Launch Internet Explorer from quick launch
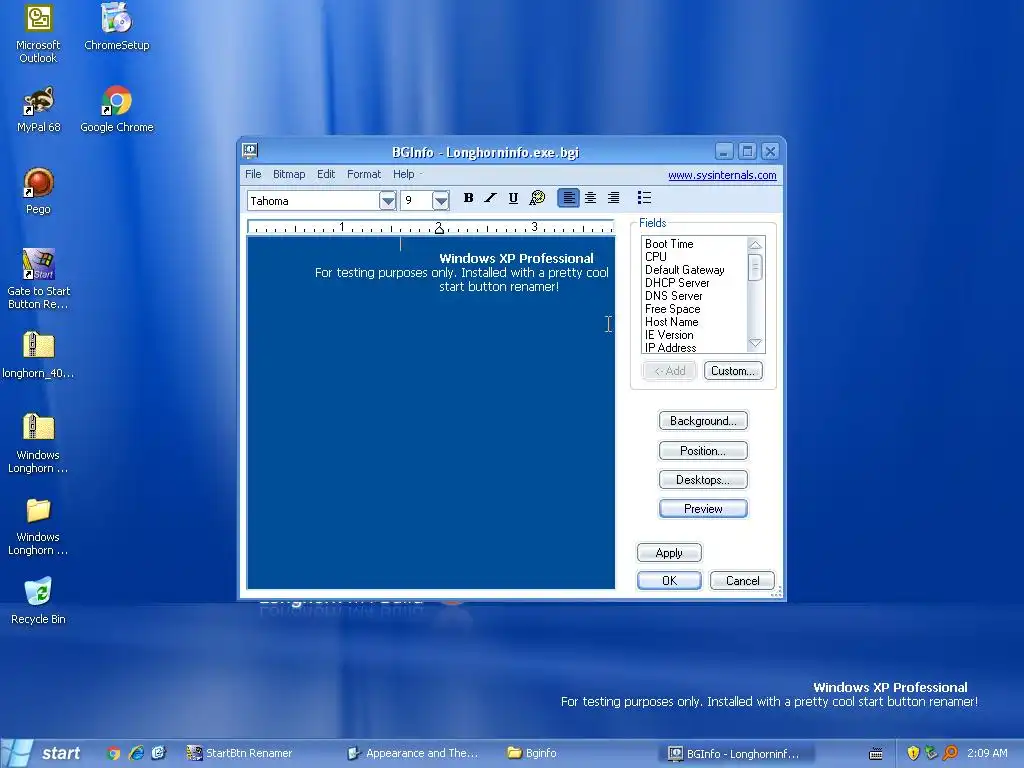Screen dimensions: 1024x768 tap(136, 754)
